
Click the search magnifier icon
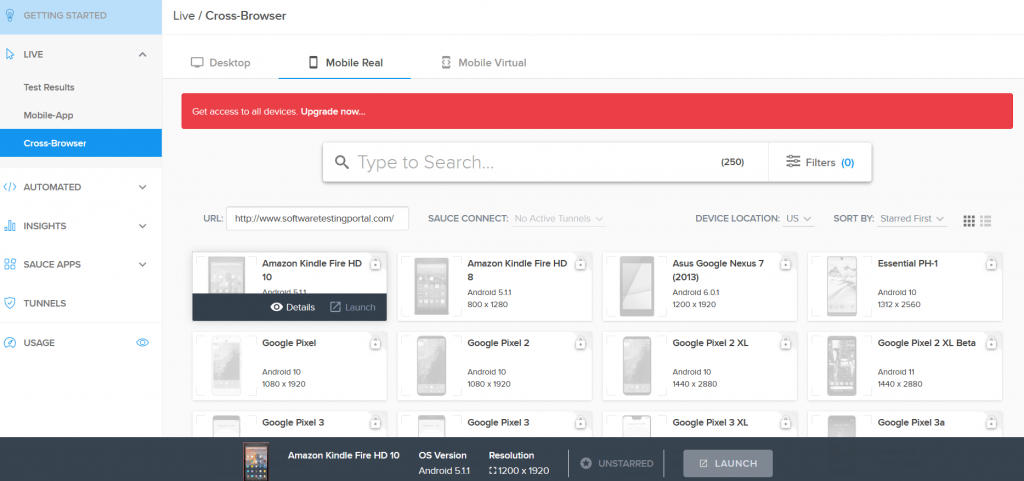[342, 162]
